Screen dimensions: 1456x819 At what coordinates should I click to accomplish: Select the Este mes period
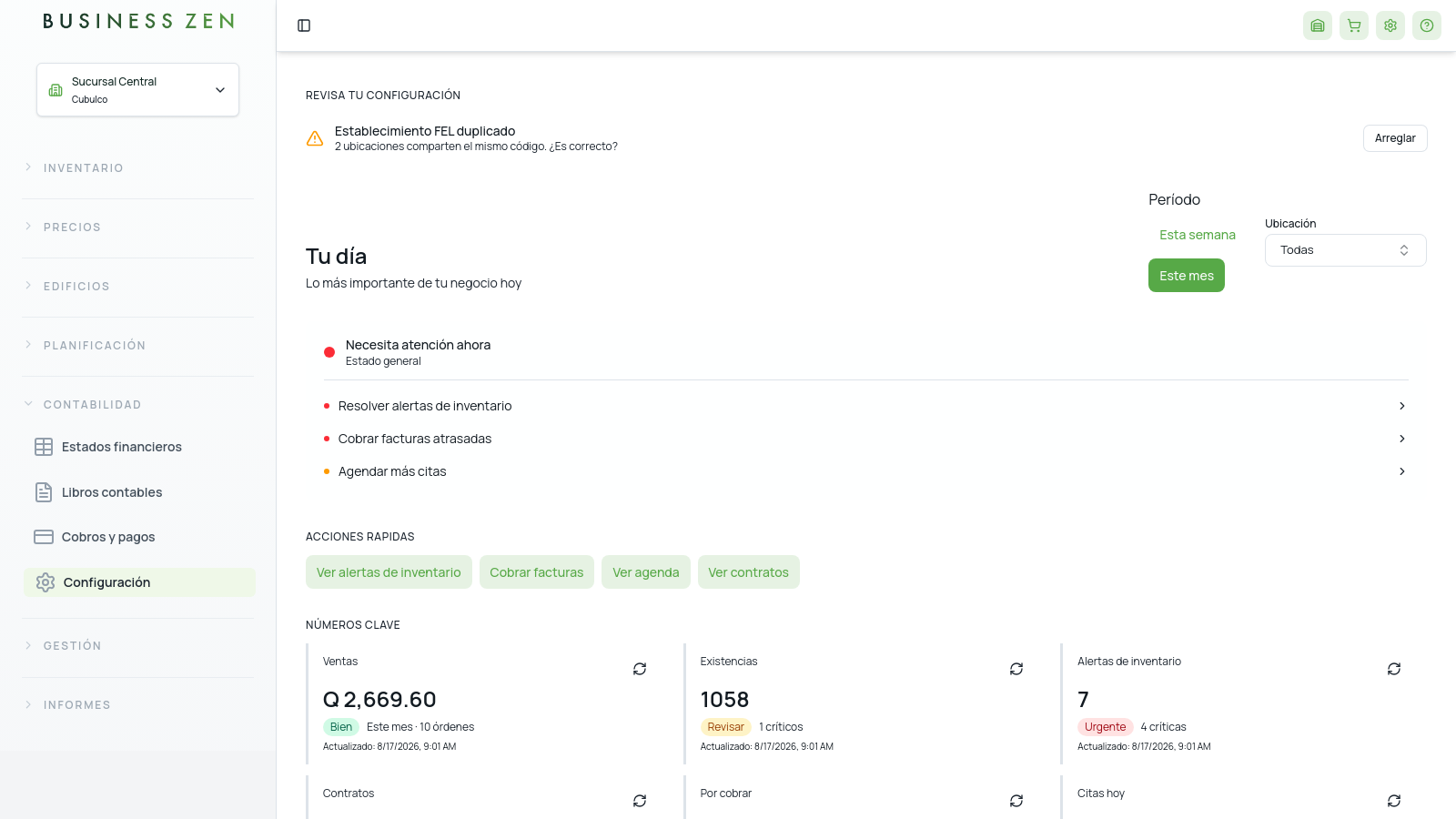click(1187, 276)
